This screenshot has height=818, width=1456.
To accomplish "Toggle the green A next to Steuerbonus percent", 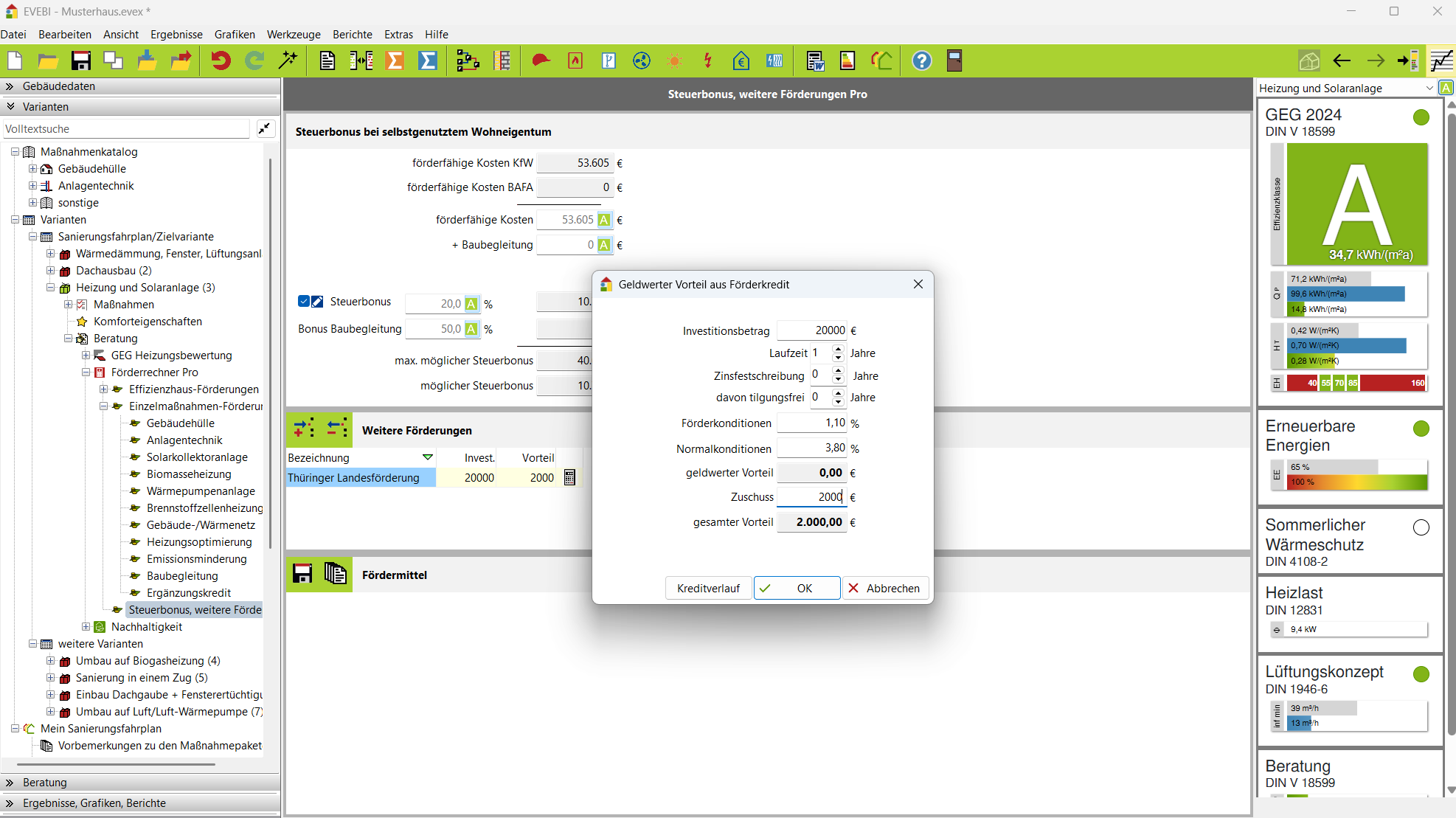I will [x=471, y=304].
